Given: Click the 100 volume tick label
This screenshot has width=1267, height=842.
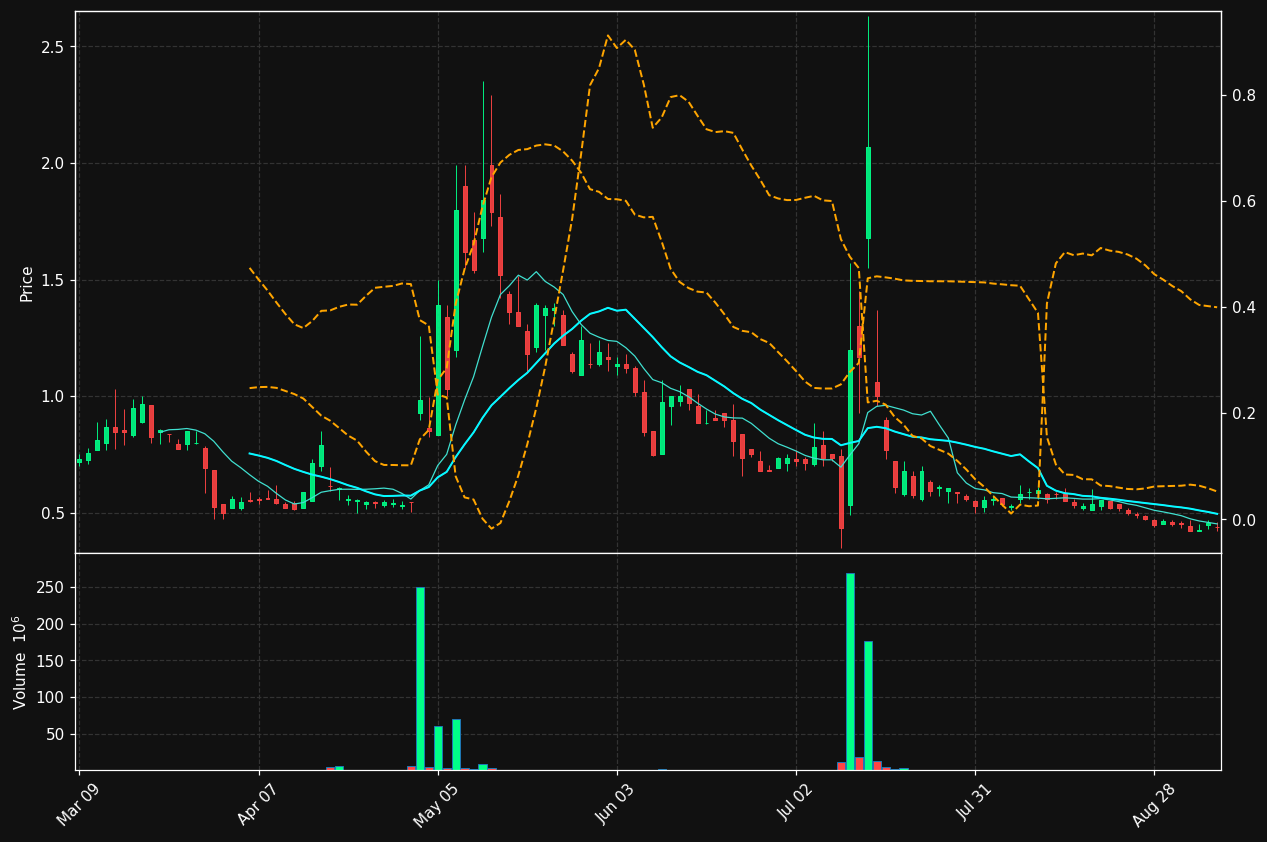Looking at the screenshot, I should [52, 698].
